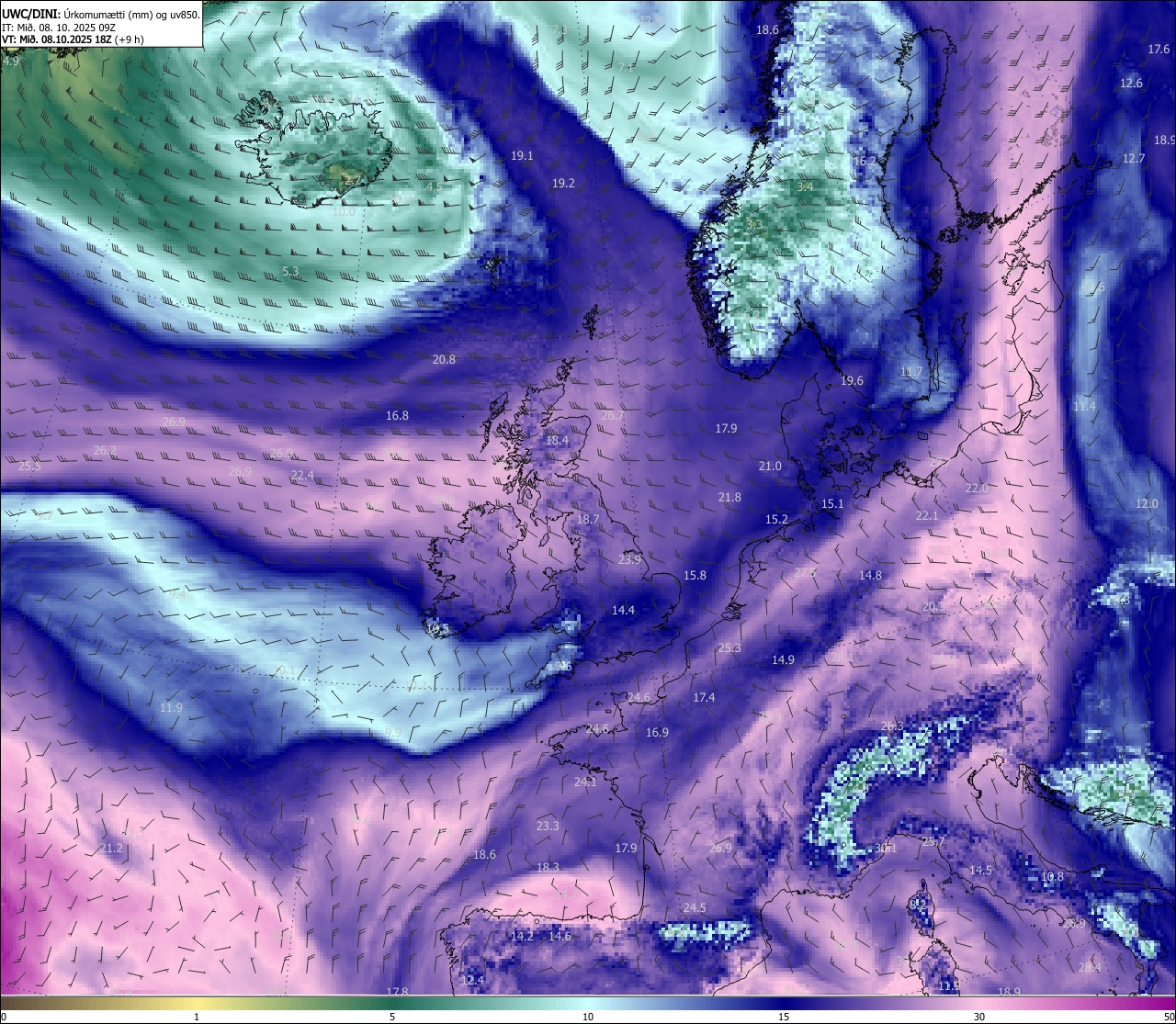Click the 23.9 value over England
The height and width of the screenshot is (1024, 1176).
point(629,560)
